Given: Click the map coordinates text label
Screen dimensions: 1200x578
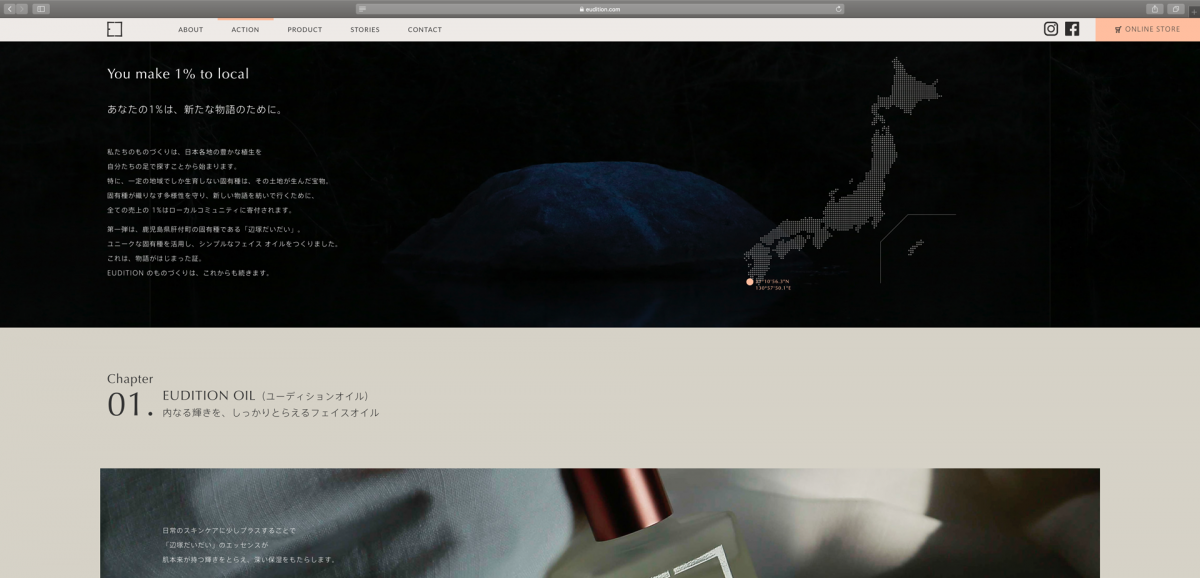Looking at the screenshot, I should click(x=773, y=285).
